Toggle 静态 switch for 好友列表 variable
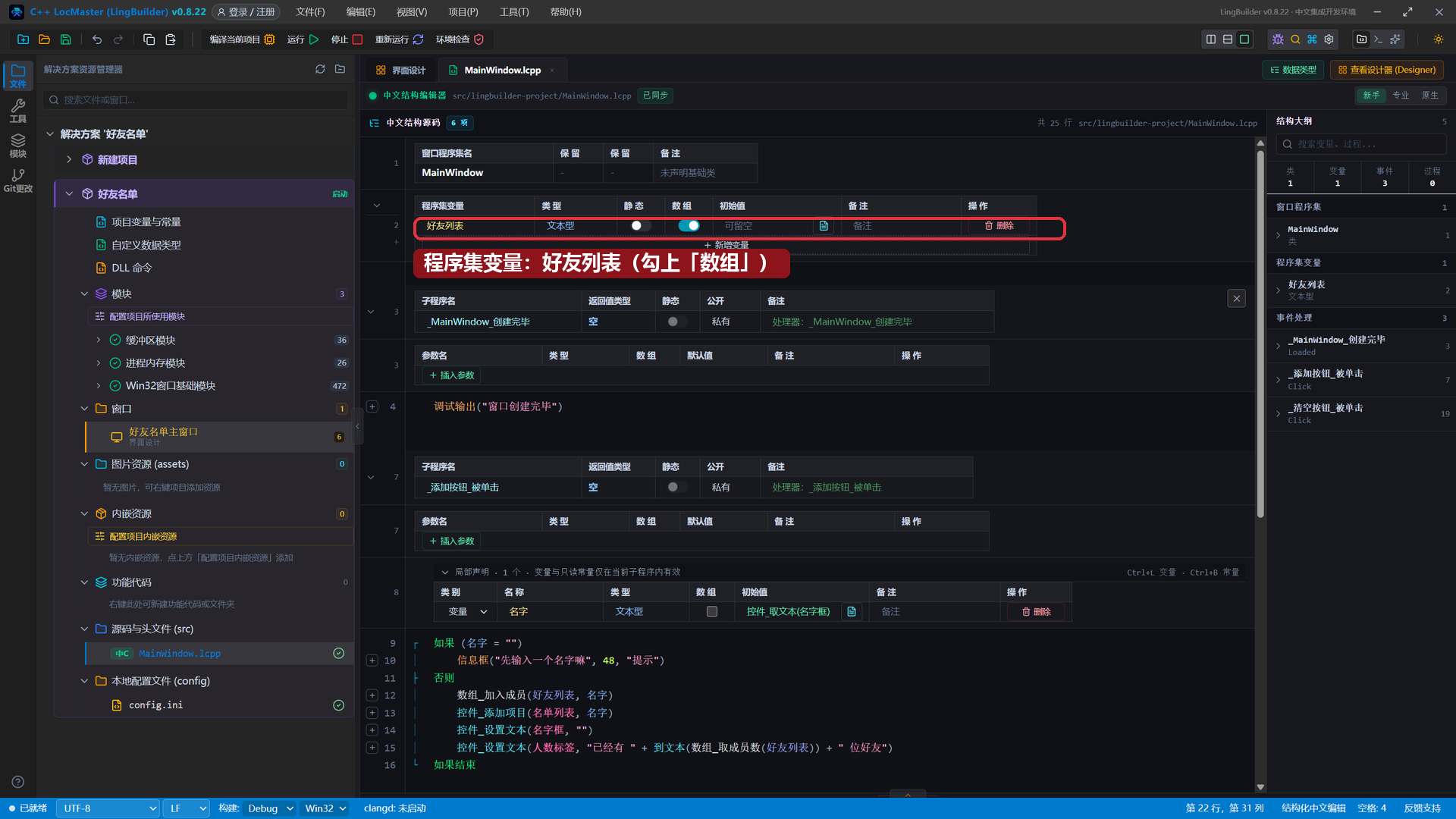Image resolution: width=1456 pixels, height=819 pixels. pos(639,225)
